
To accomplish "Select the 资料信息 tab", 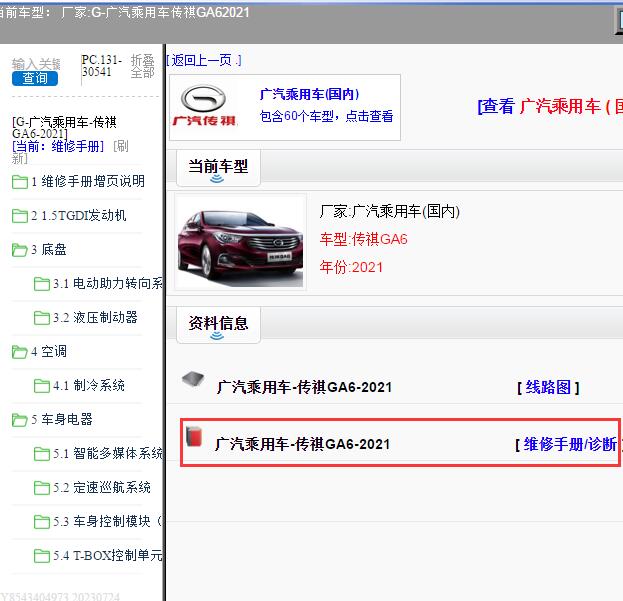I will pos(218,325).
